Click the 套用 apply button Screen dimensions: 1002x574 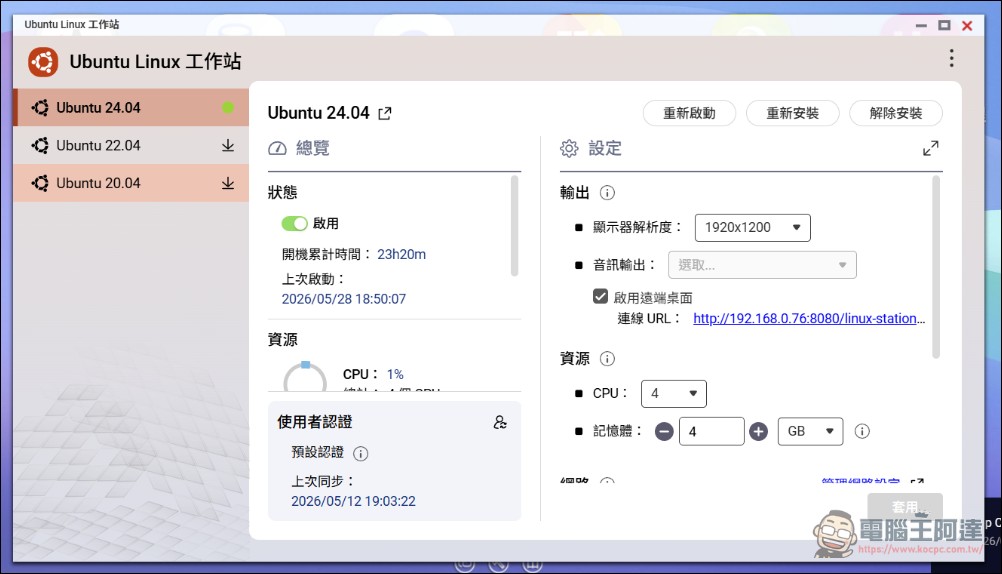coord(904,506)
